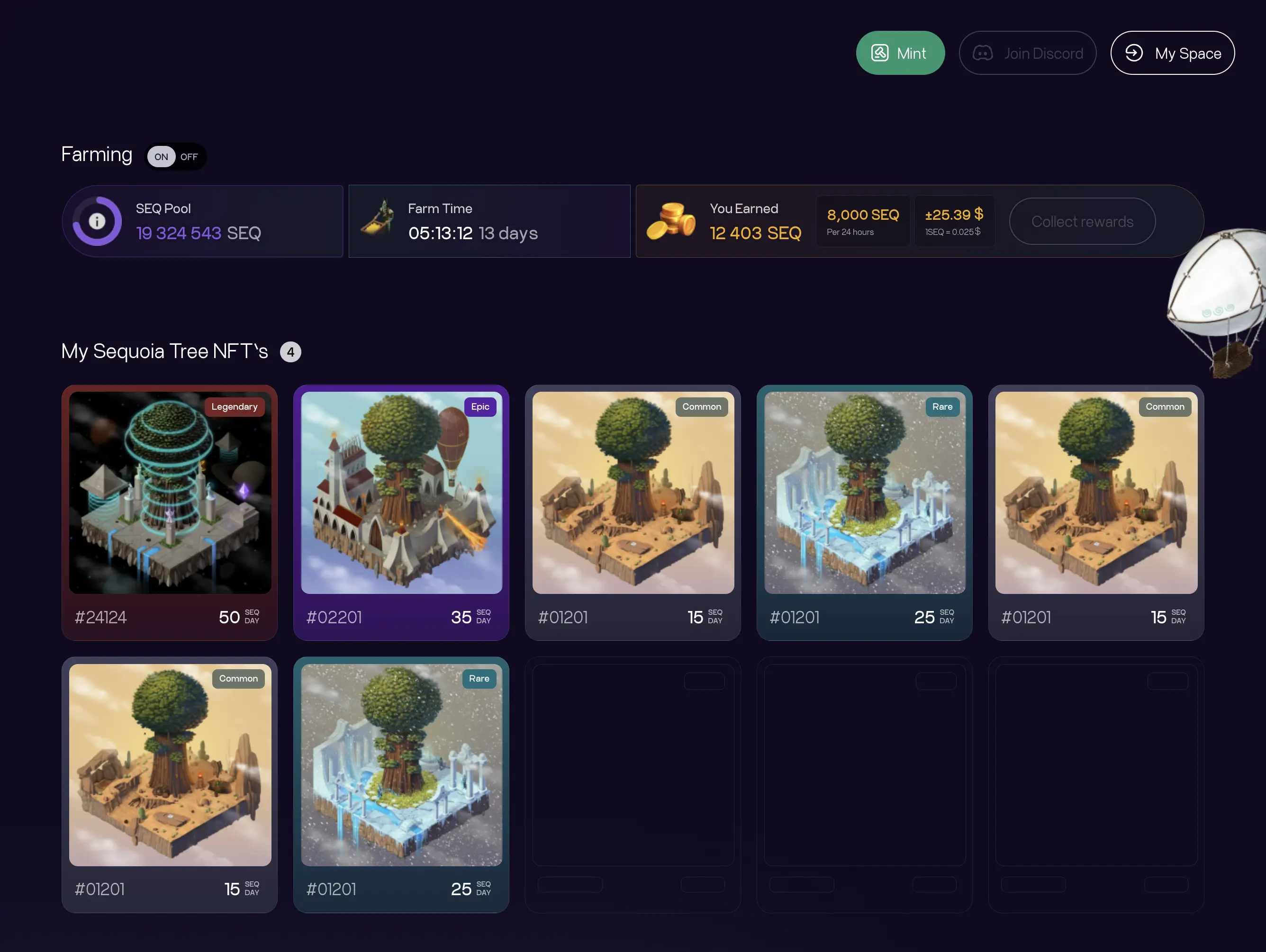
Task: Click the Legendary rarity badge
Action: [235, 407]
